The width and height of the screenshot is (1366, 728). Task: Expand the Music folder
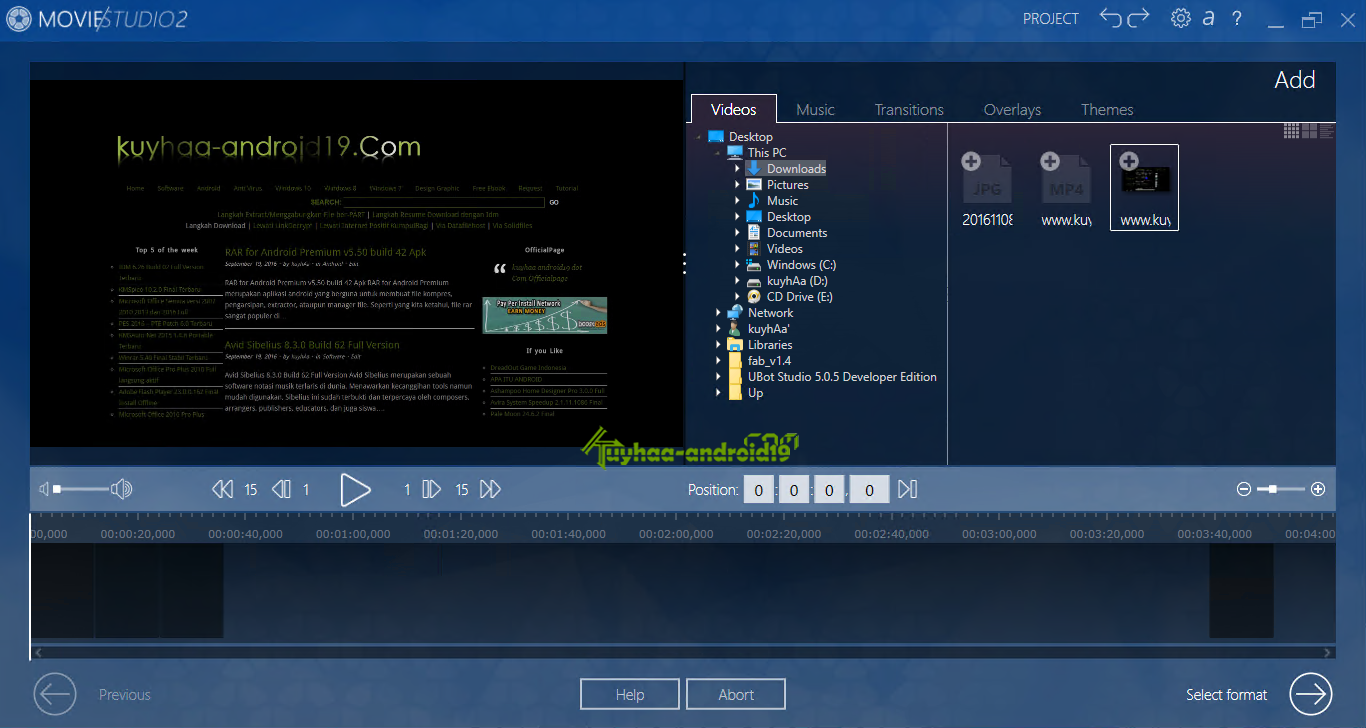737,201
